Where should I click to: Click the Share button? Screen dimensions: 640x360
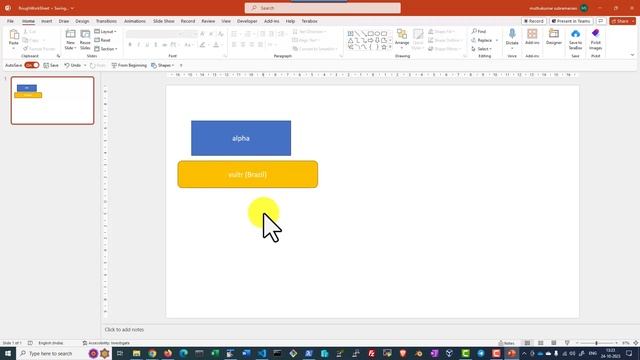click(x=620, y=21)
